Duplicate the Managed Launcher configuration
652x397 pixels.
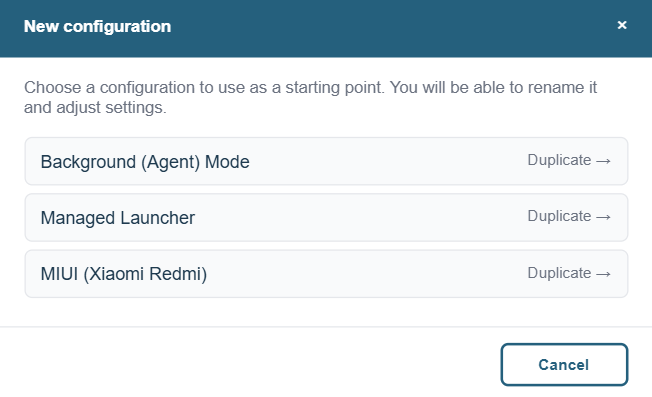click(568, 217)
